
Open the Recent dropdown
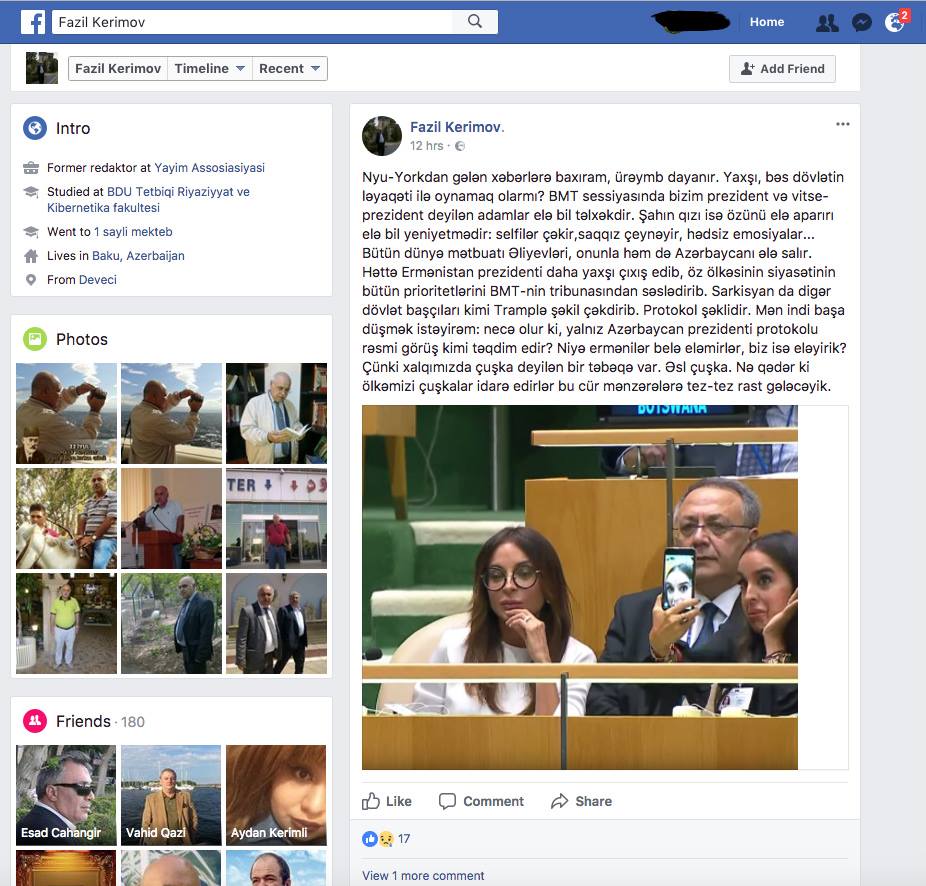click(x=289, y=69)
